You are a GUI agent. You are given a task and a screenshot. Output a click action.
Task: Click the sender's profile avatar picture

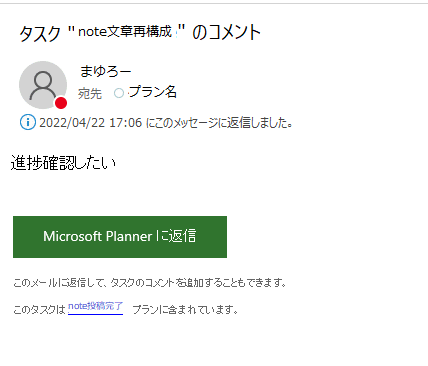[x=43, y=85]
